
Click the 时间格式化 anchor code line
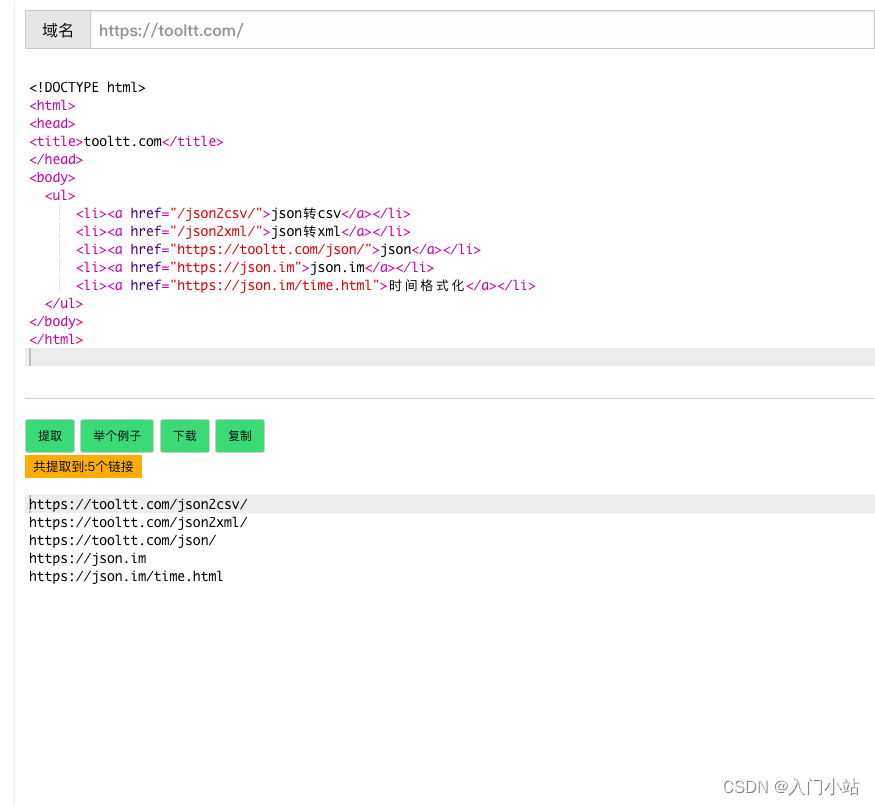(x=306, y=286)
